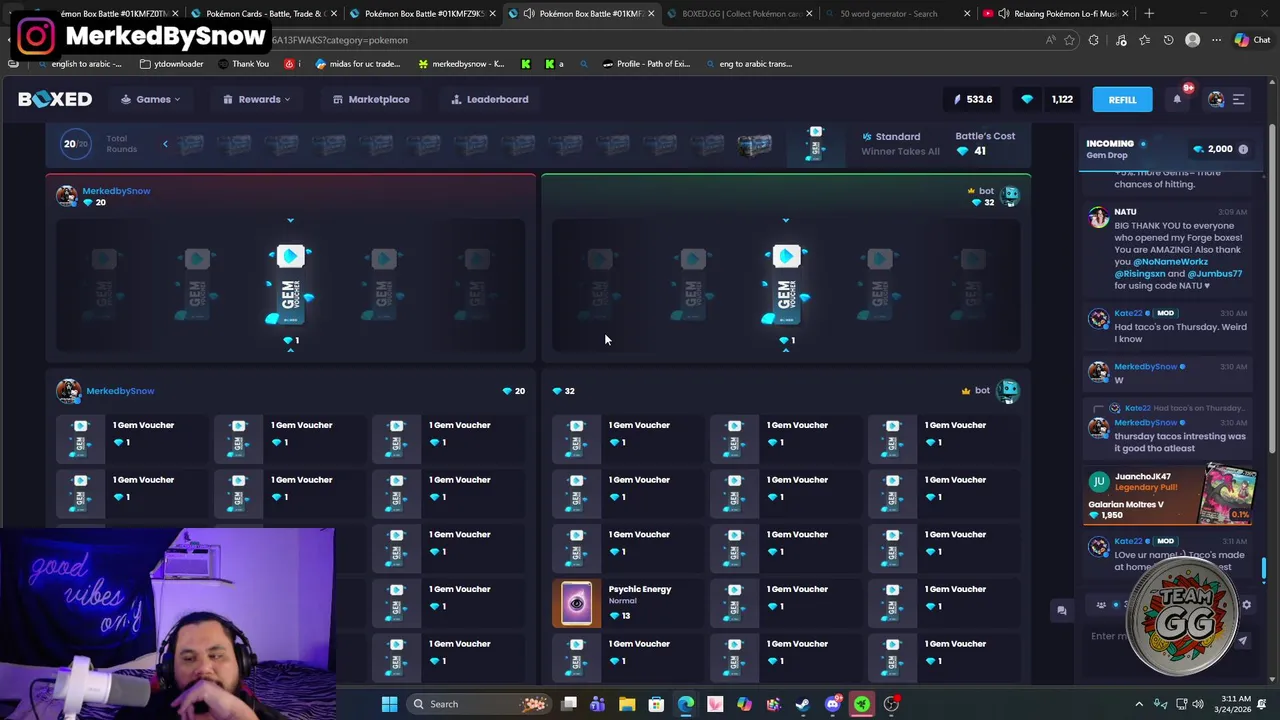Select the centered Gem Voucher in MerkedBySnow's reel
1280x720 pixels.
click(290, 287)
